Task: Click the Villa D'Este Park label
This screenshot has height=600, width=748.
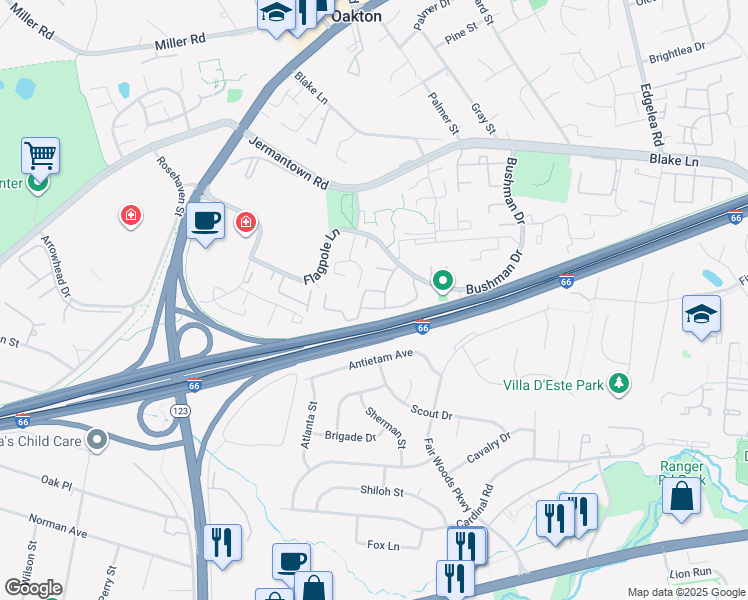Action: 553,385
